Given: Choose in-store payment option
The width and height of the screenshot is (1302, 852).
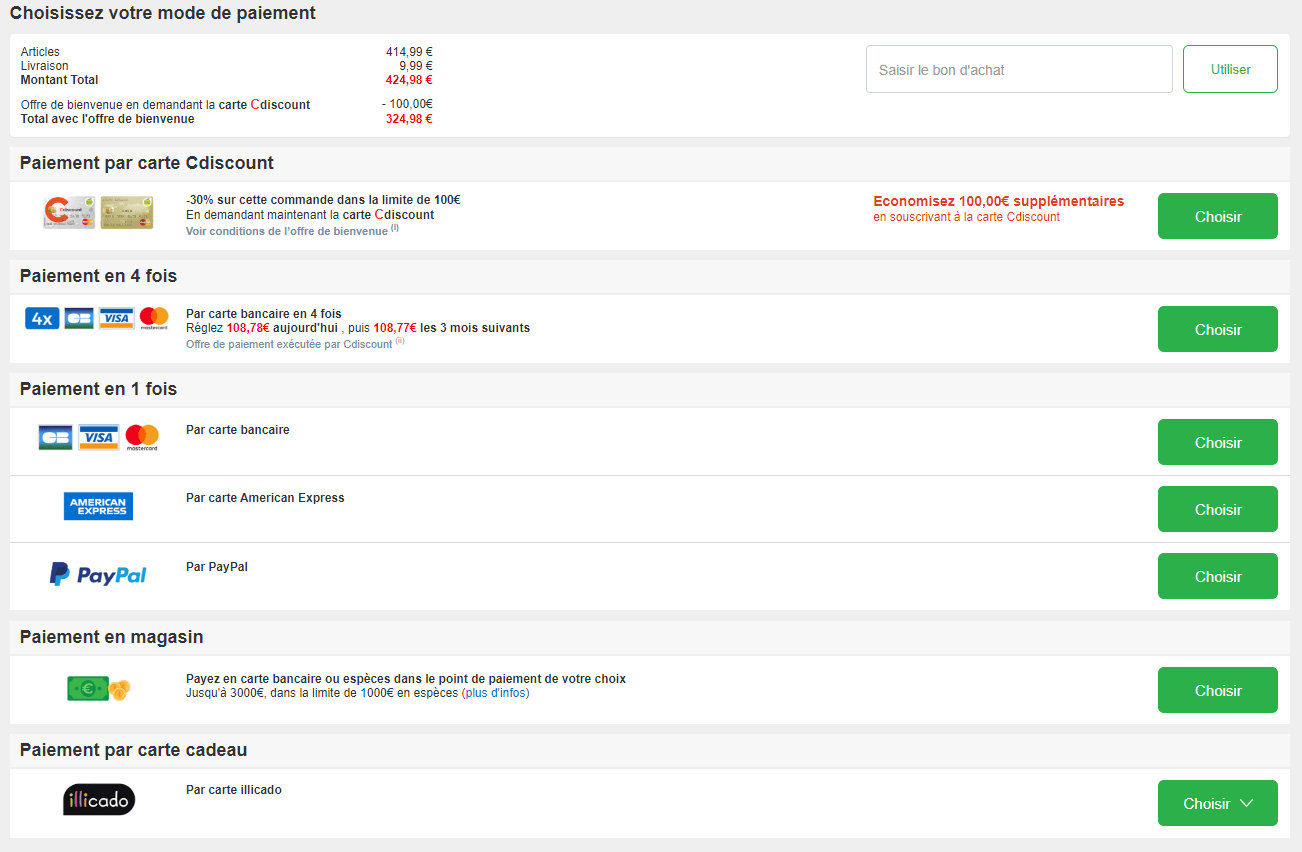Looking at the screenshot, I should [1217, 690].
